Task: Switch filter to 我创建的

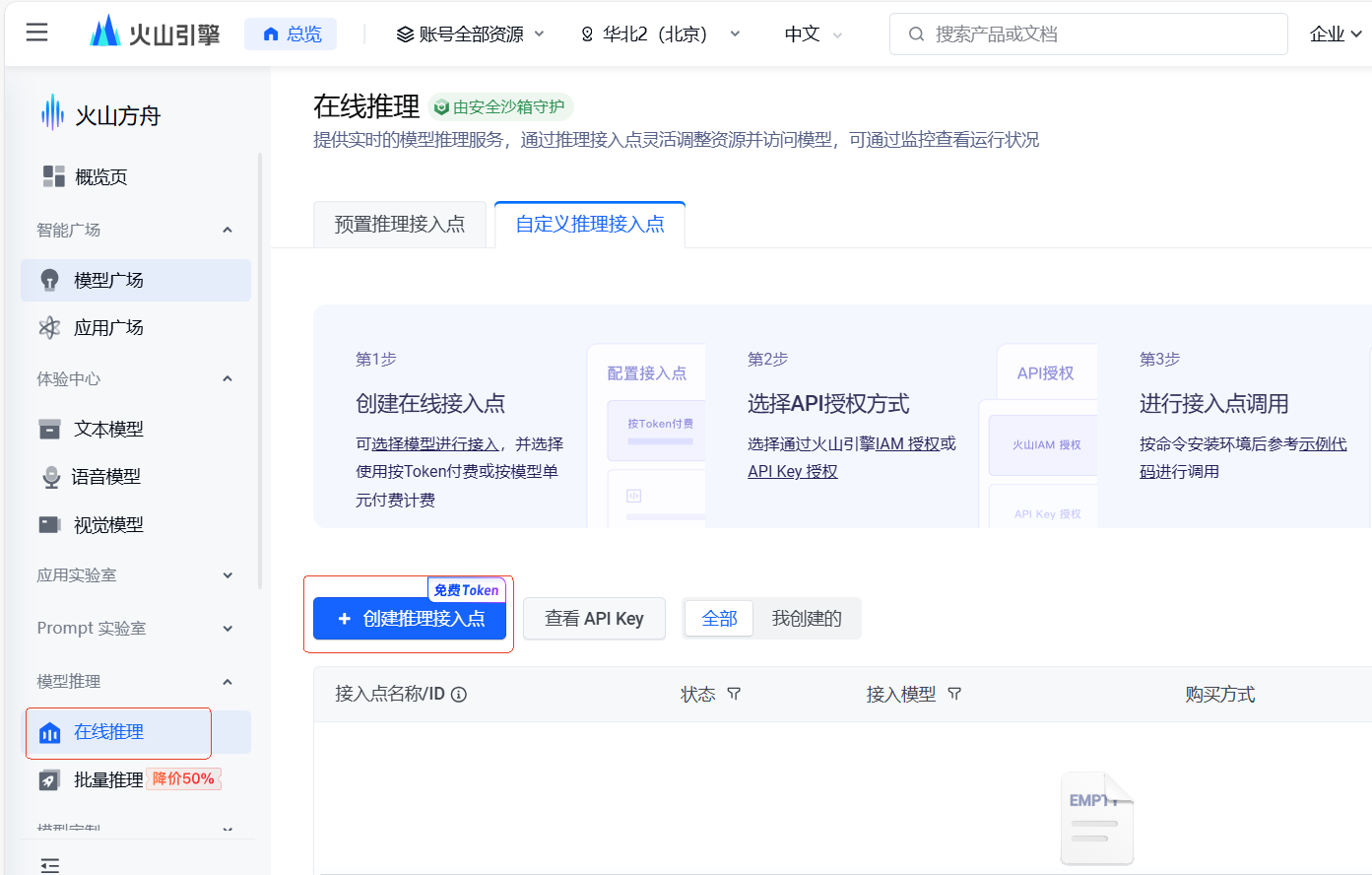Action: pos(806,619)
